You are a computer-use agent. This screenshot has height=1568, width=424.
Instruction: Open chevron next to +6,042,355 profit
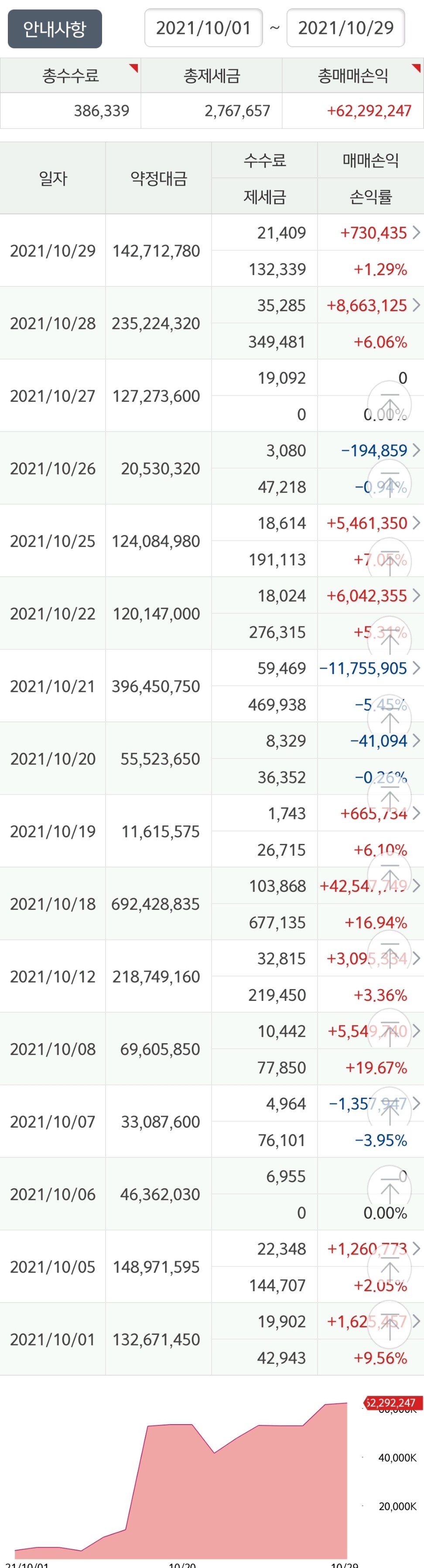point(417,595)
